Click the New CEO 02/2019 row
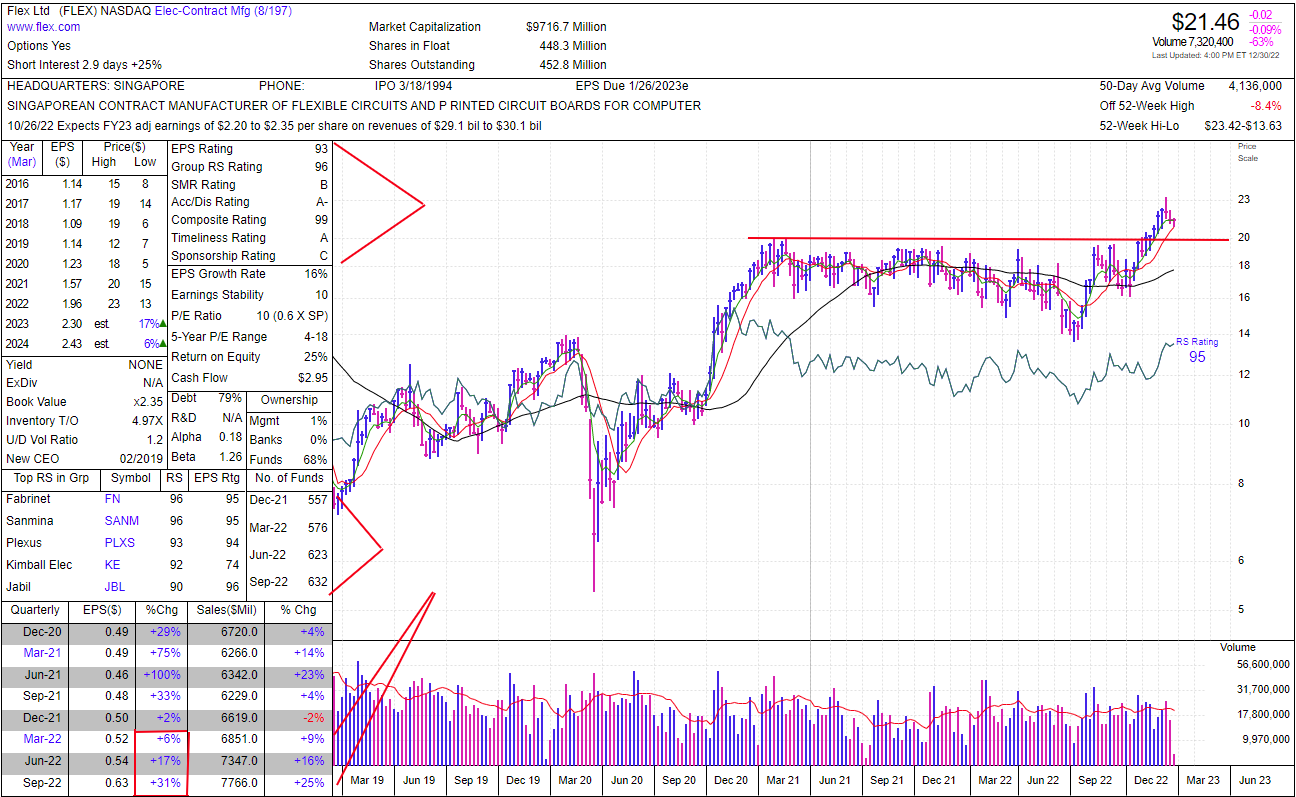Image resolution: width=1296 pixels, height=797 pixels. pyautogui.click(x=84, y=459)
